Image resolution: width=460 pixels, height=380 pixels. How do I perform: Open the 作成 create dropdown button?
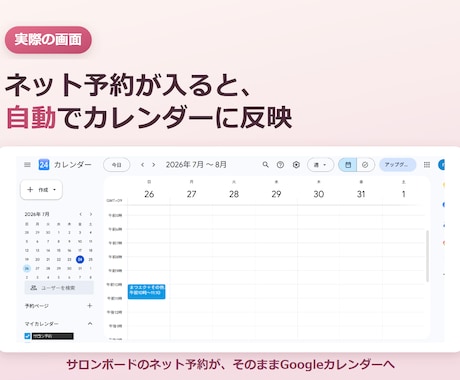41,190
